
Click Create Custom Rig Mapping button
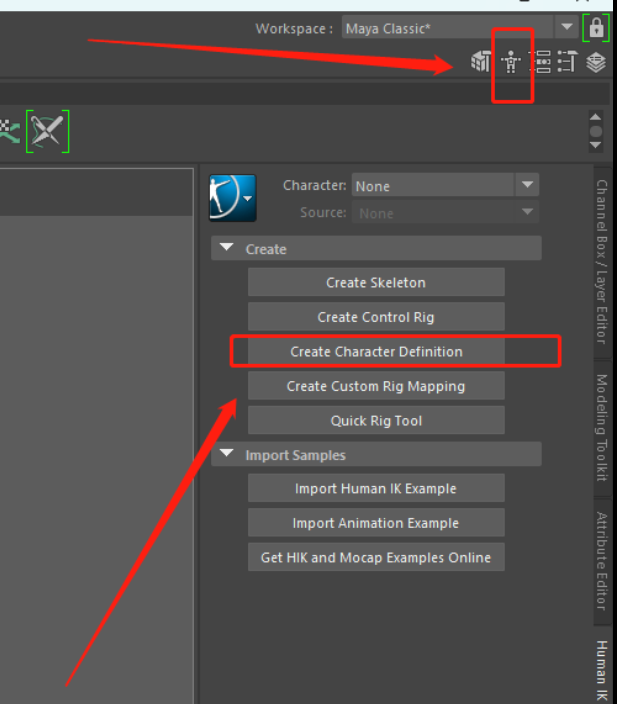point(376,386)
